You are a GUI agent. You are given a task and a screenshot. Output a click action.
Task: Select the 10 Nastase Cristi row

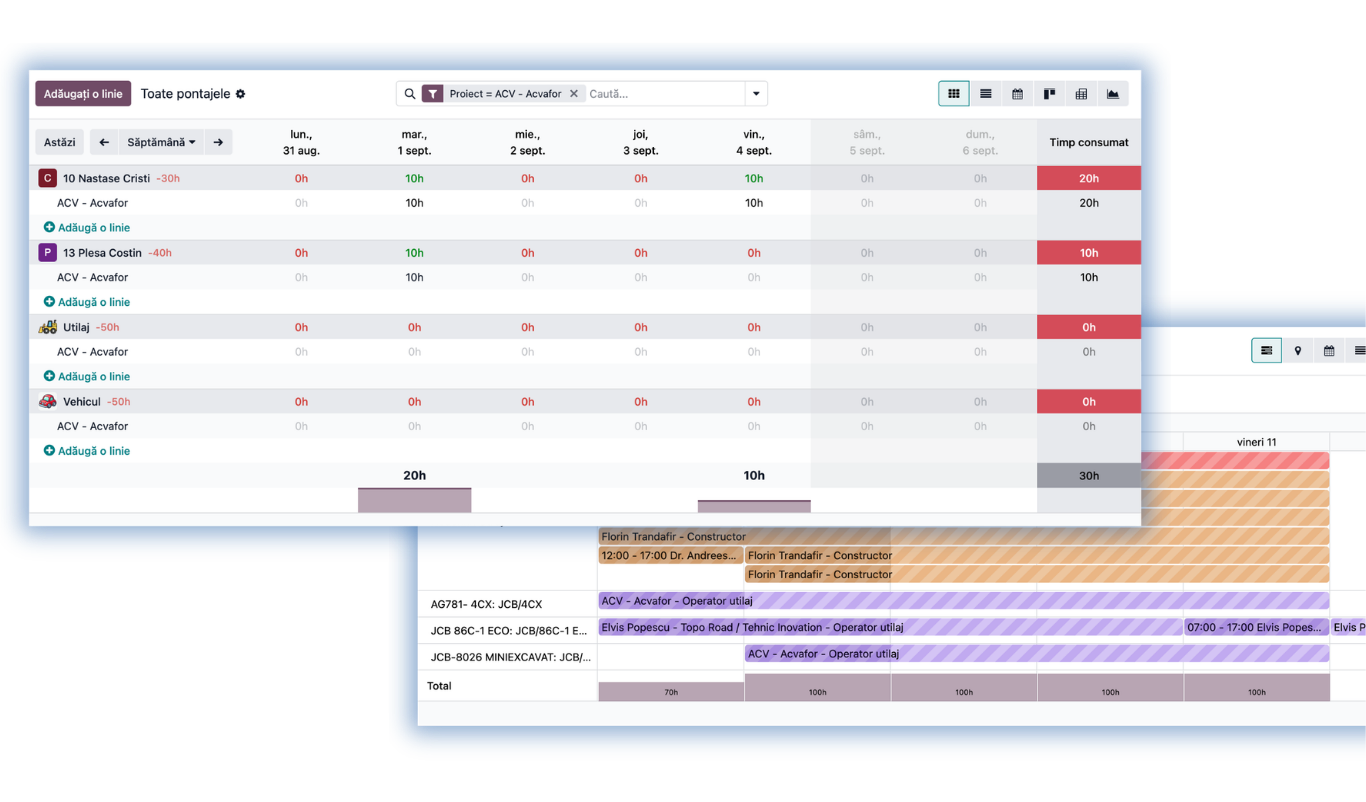(x=585, y=178)
